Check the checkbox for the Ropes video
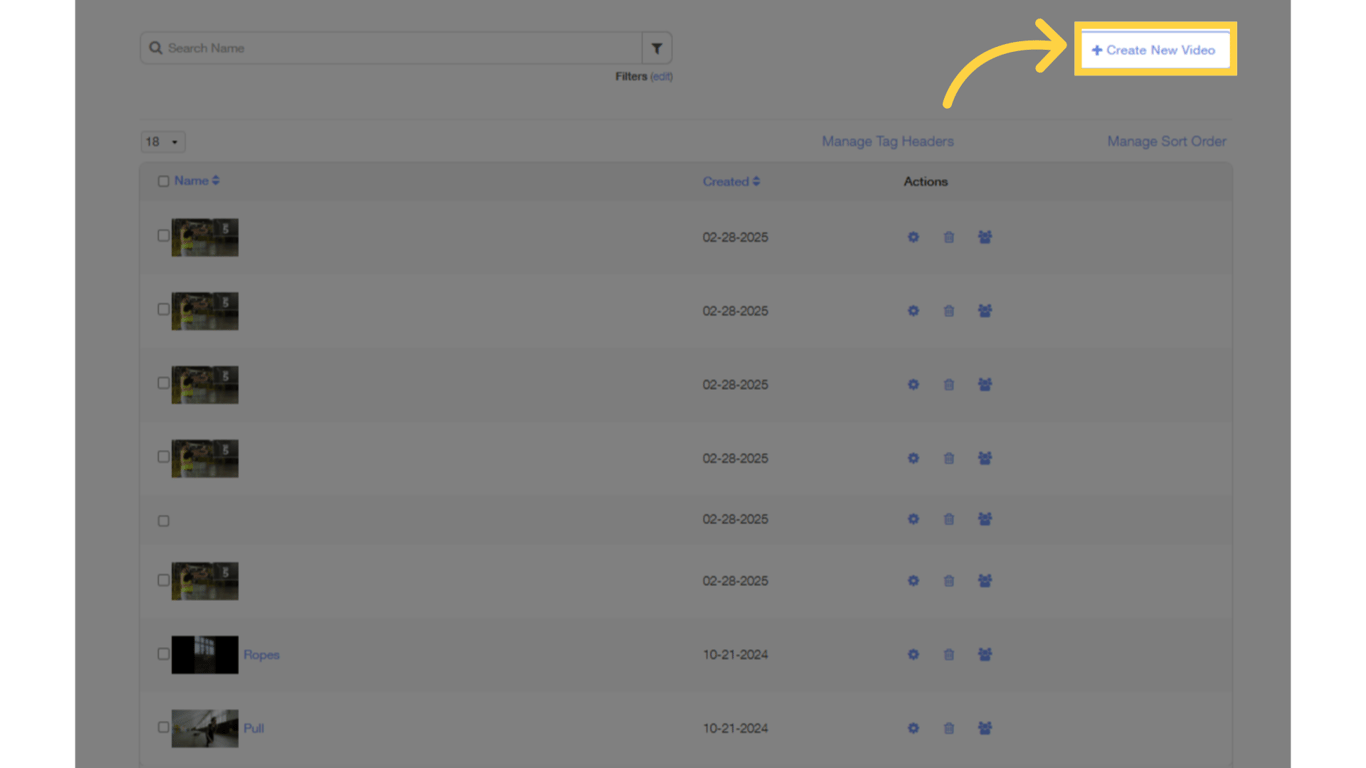The image size is (1366, 768). 163,654
